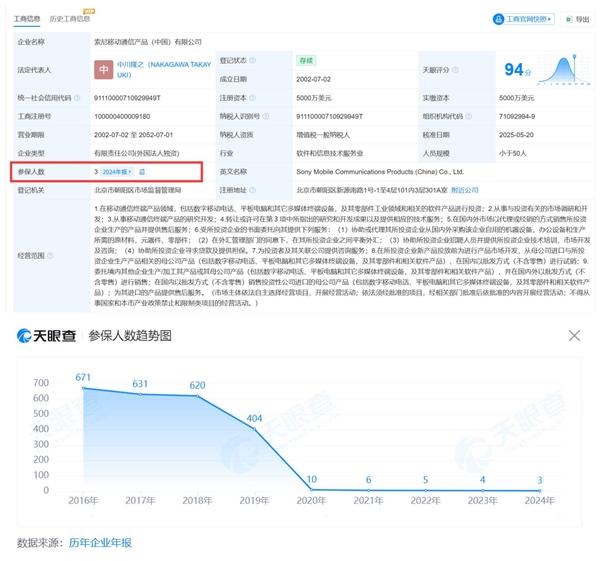Close the 参保人数趋势图 popup
The width and height of the screenshot is (600, 561).
(x=574, y=336)
